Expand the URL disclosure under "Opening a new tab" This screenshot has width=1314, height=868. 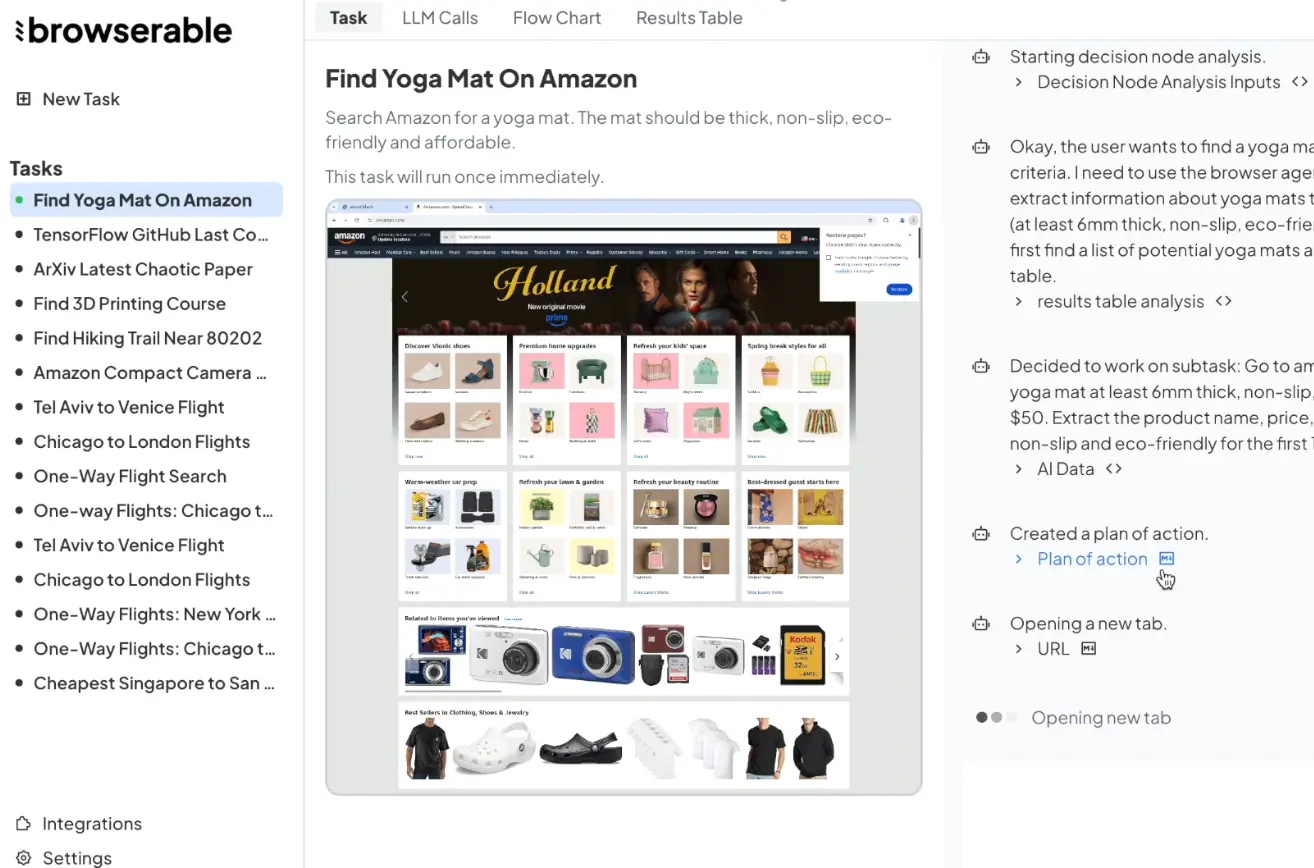coord(1019,648)
